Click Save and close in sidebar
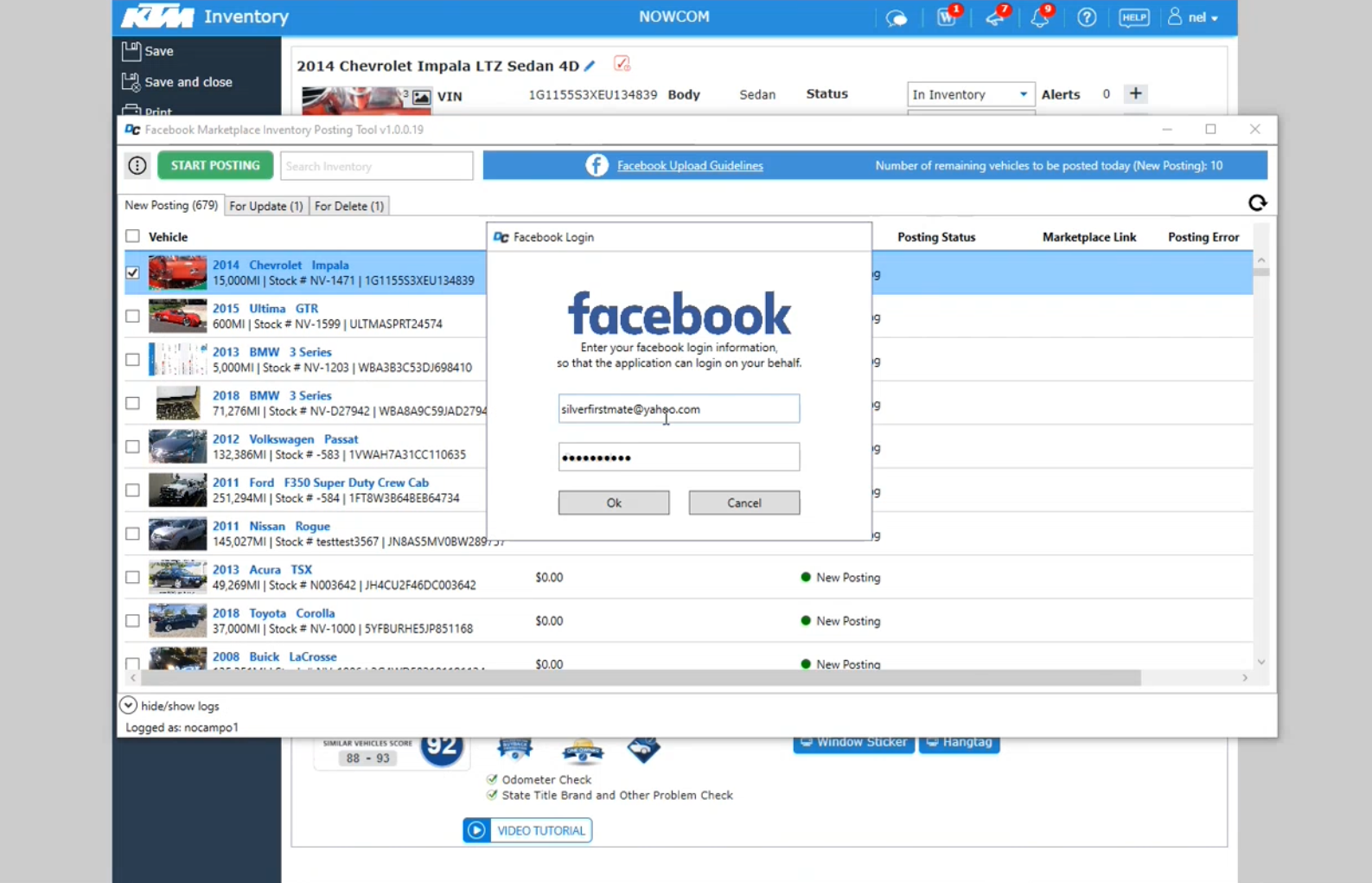This screenshot has height=883, width=1372. coord(177,82)
